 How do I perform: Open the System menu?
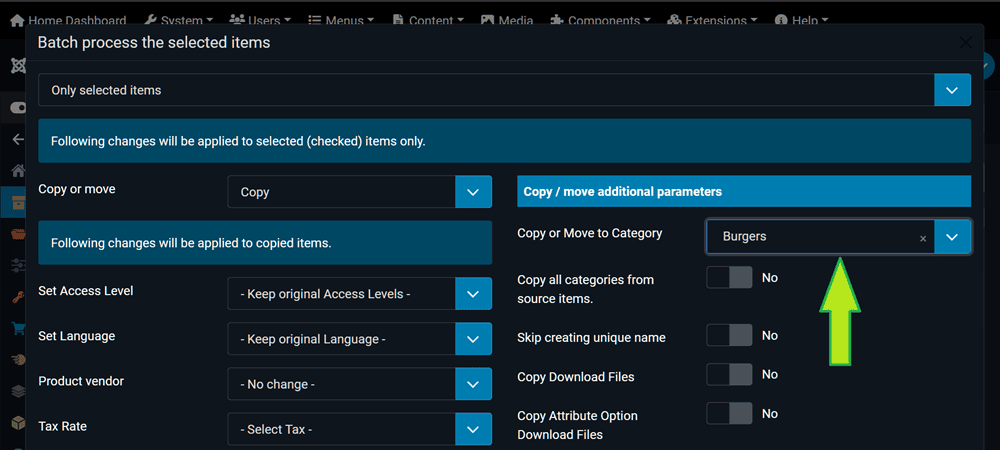tap(180, 20)
